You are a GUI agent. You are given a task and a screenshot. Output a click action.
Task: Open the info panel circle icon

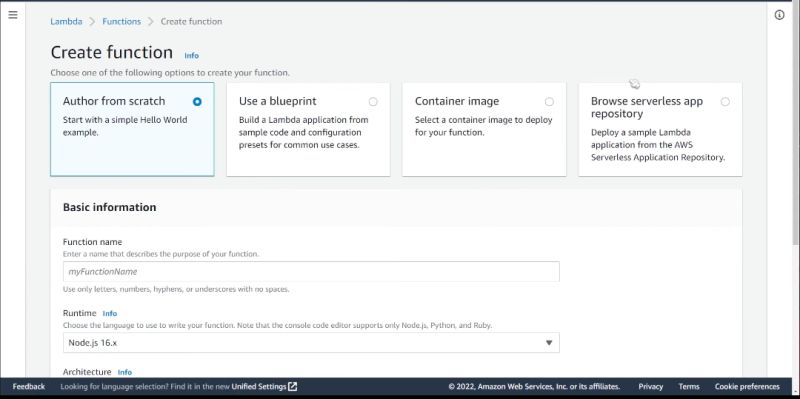click(779, 15)
